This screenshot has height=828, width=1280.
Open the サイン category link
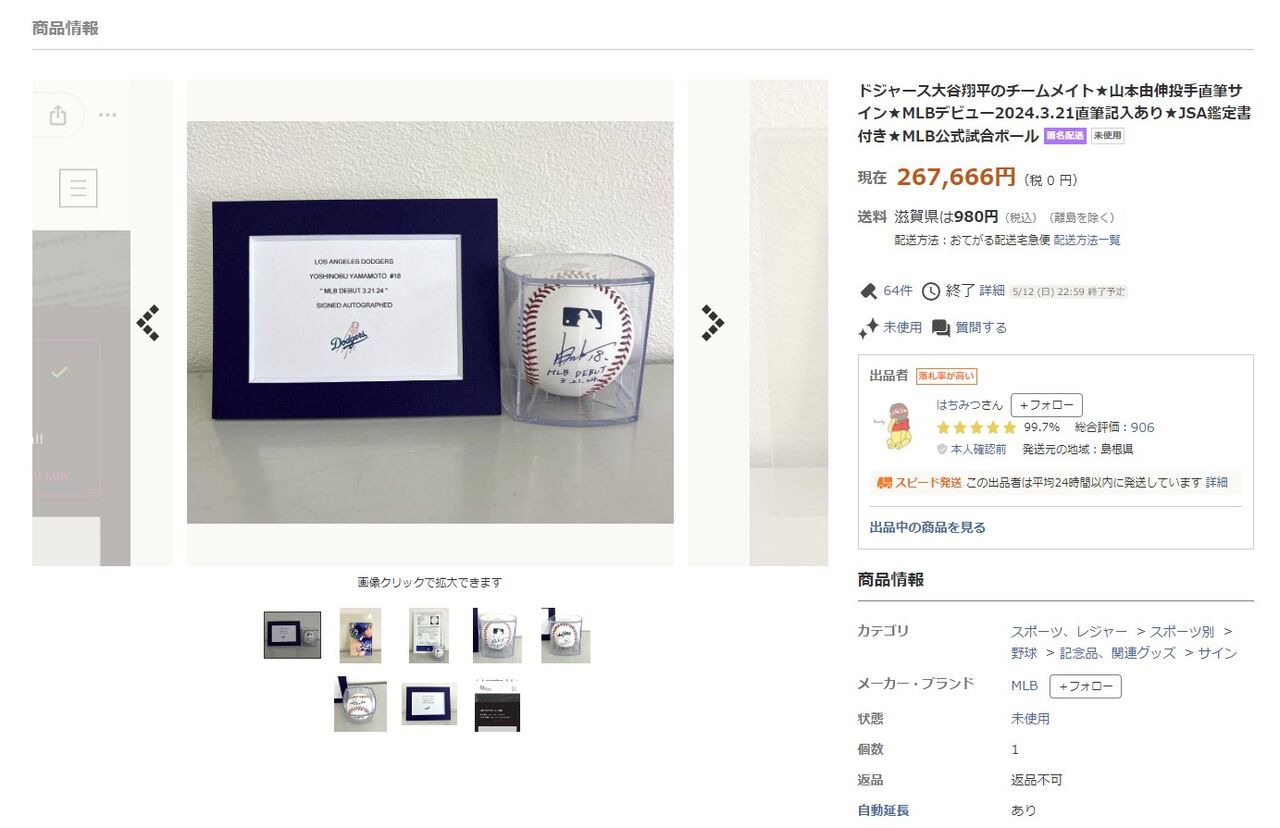pyautogui.click(x=1217, y=653)
